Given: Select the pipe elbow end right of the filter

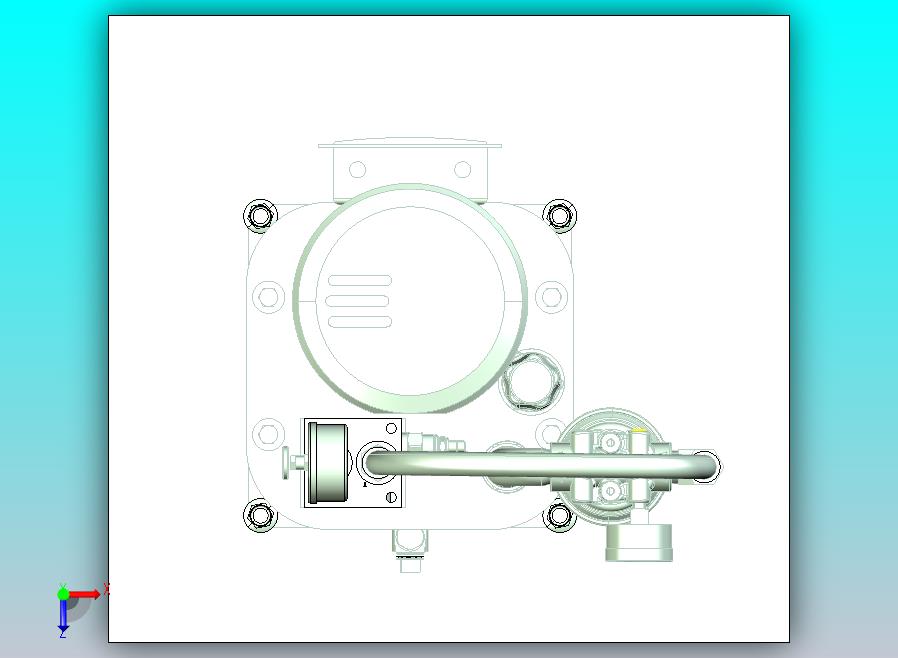Looking at the screenshot, I should click(x=706, y=466).
